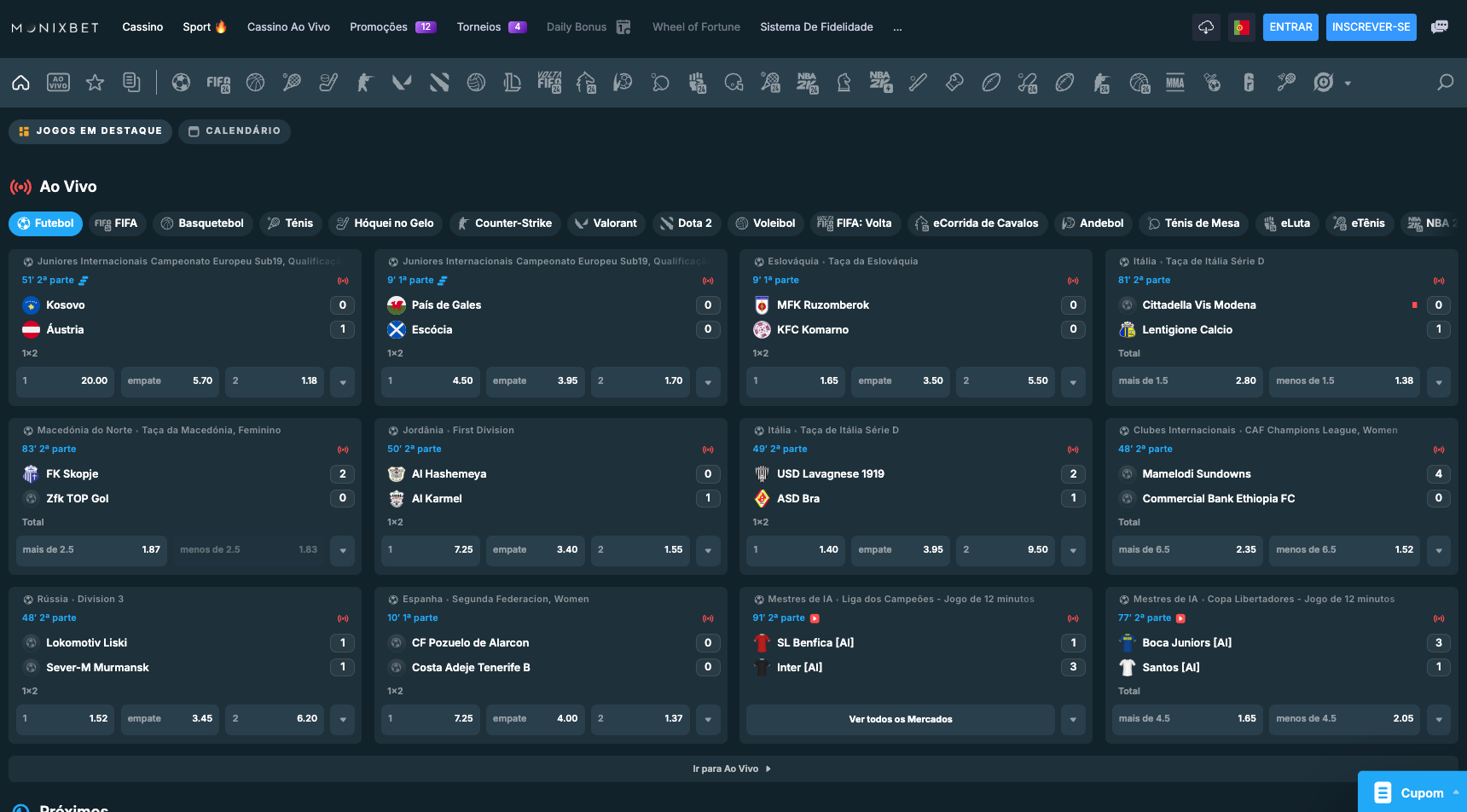Screen dimensions: 1467x812
Task: Select Jogos em Destaque view toggle
Action: click(x=90, y=131)
